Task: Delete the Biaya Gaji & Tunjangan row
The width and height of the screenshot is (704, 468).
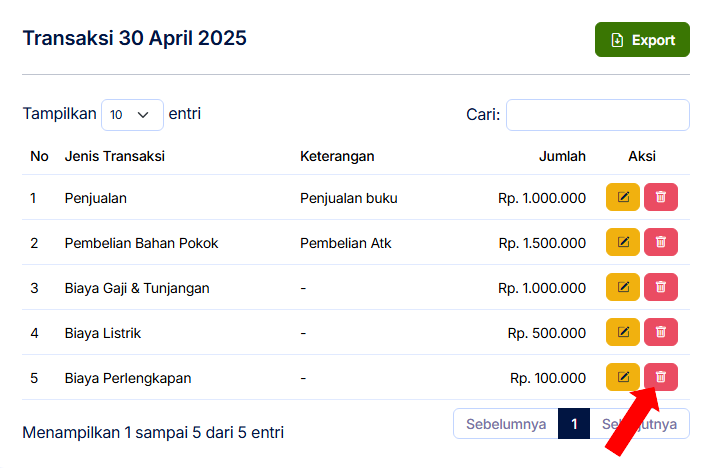Action: [660, 287]
